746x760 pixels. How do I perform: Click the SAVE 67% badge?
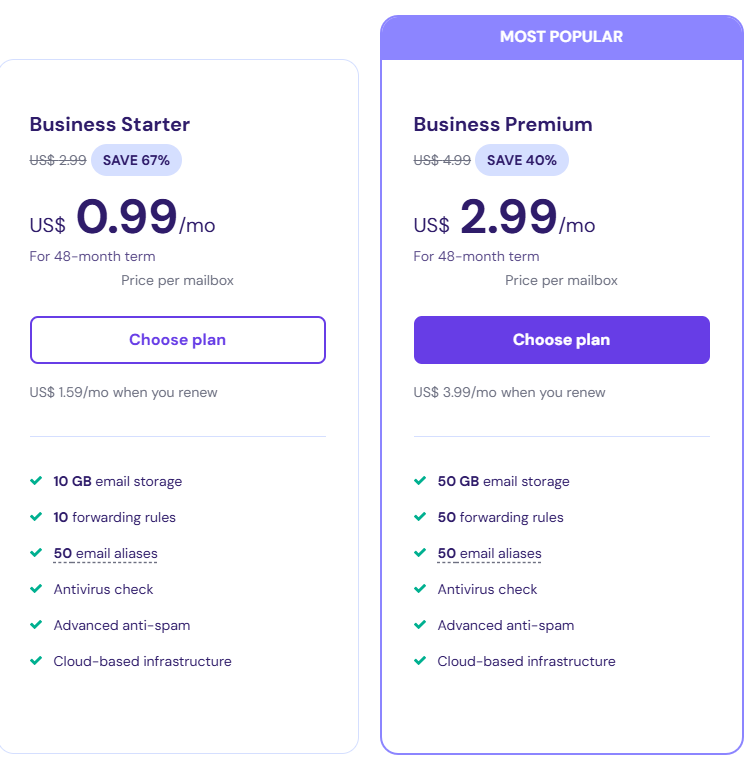(136, 160)
